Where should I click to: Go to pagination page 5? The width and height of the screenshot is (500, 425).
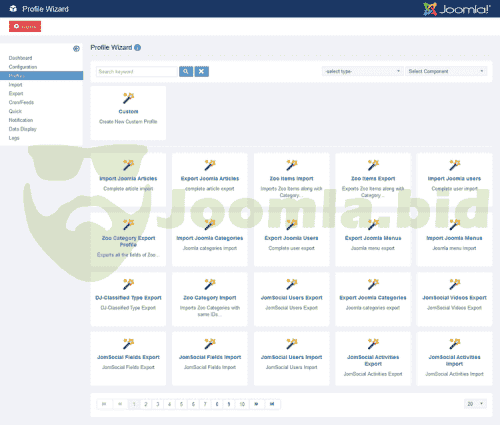pos(181,404)
